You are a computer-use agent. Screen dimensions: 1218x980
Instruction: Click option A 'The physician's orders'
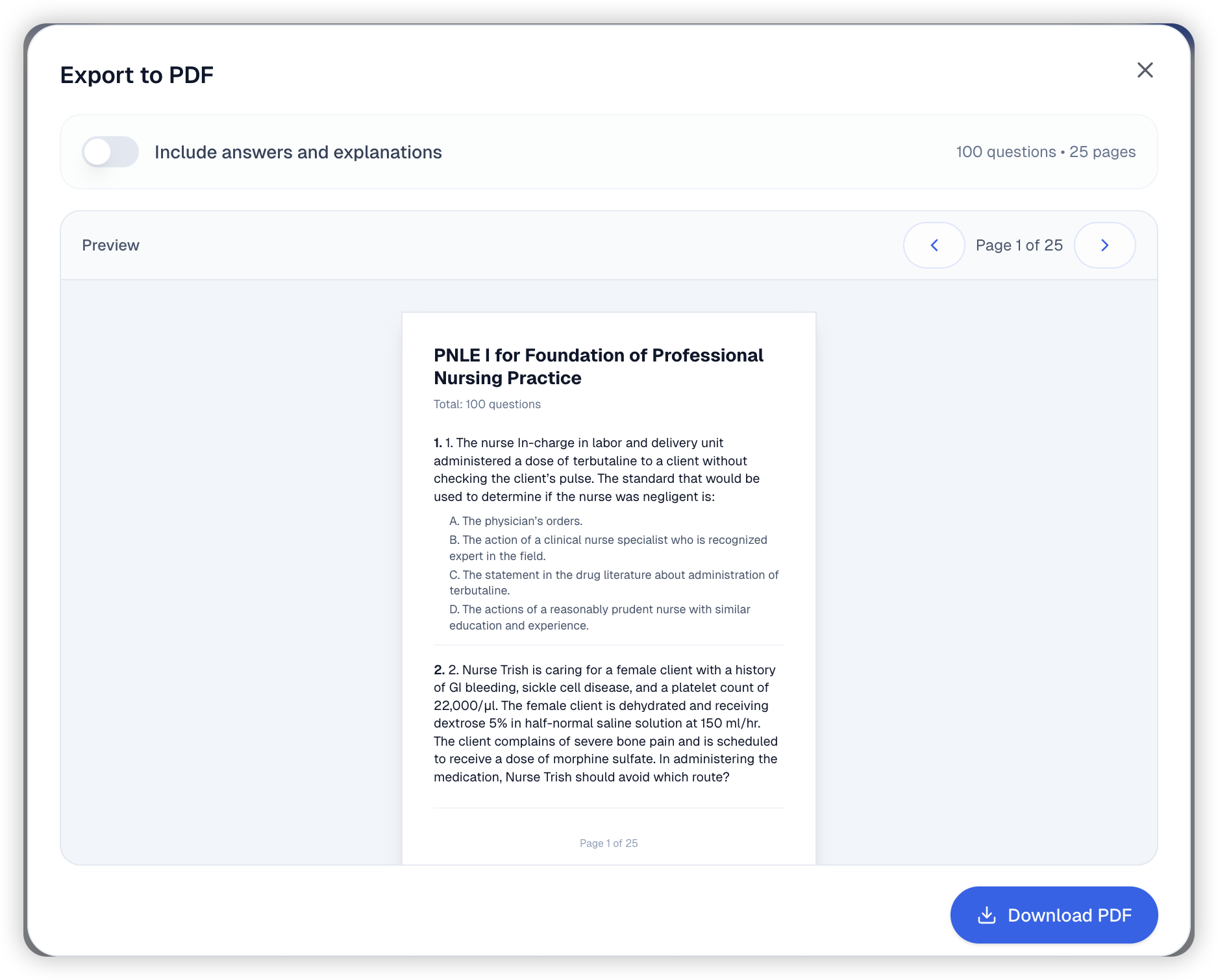click(x=516, y=521)
